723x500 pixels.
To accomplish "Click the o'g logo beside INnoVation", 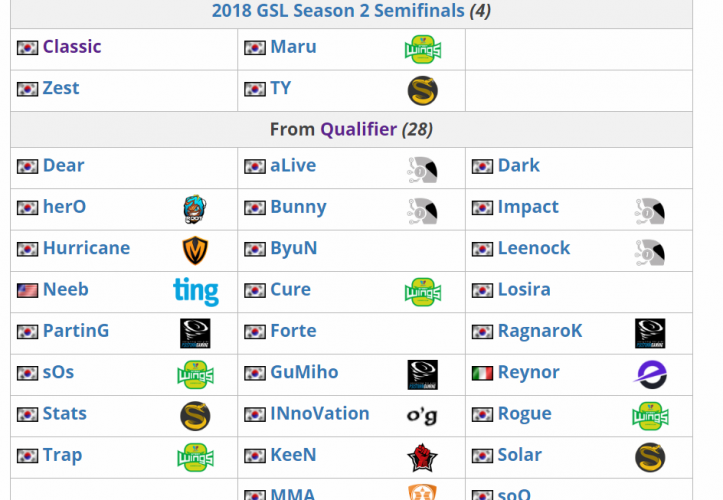I will point(423,415).
